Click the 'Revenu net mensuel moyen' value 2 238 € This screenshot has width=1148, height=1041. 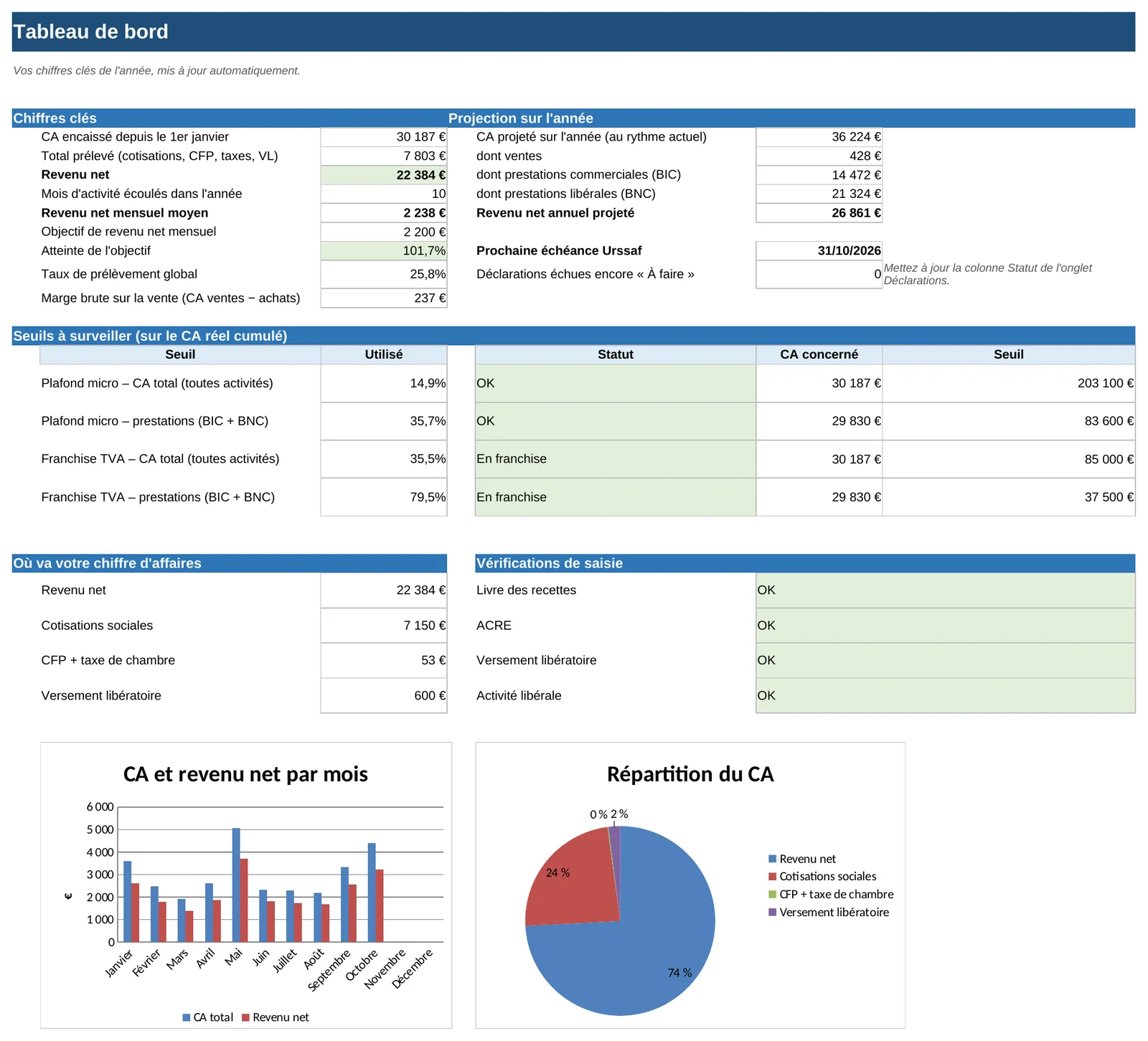tap(384, 213)
